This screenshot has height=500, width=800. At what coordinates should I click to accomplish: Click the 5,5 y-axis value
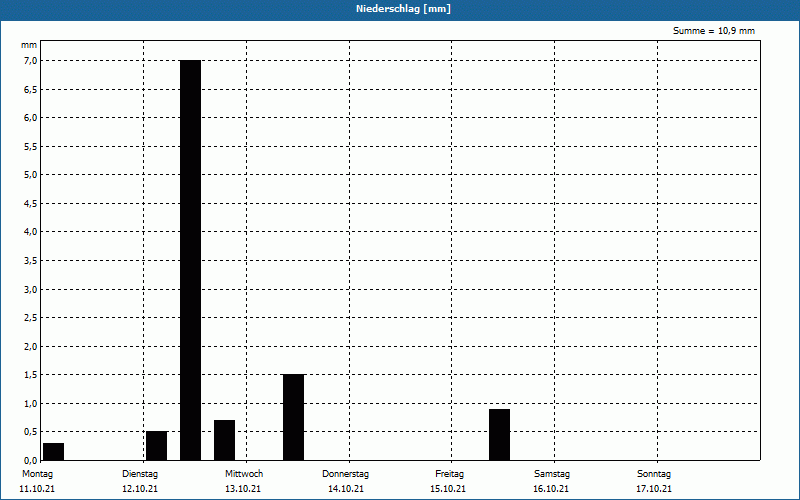click(31, 146)
